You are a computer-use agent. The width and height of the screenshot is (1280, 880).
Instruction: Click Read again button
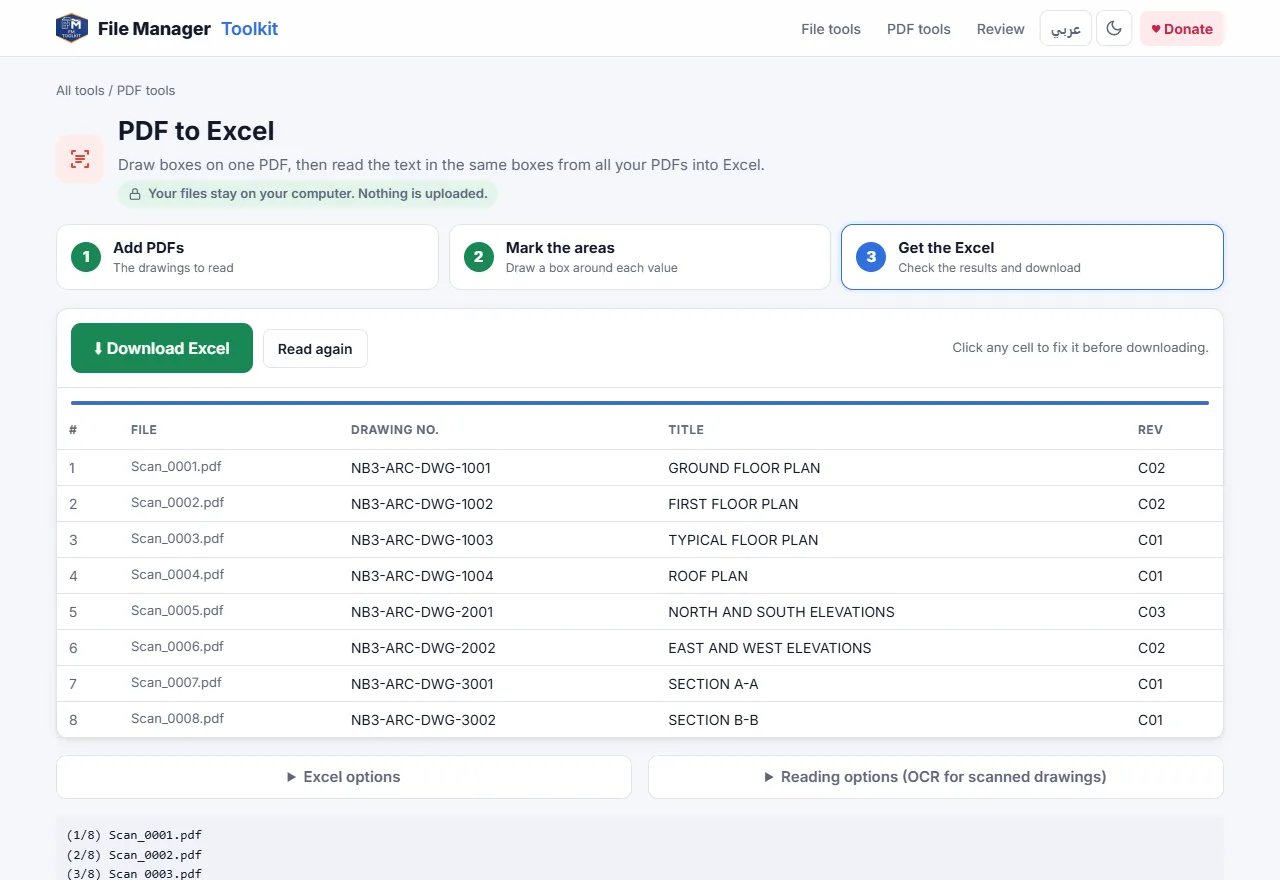pyautogui.click(x=315, y=349)
